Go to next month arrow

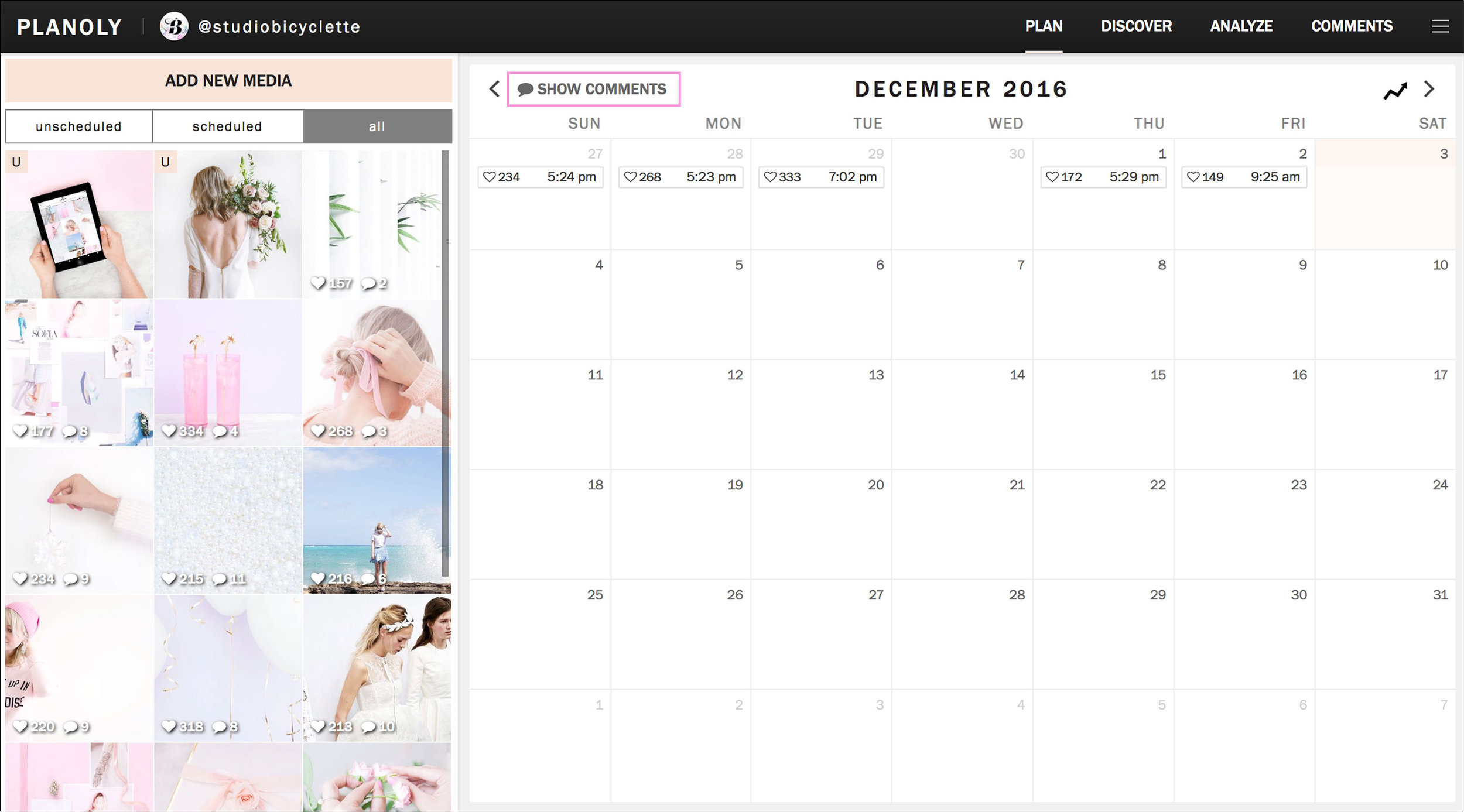coord(1429,89)
